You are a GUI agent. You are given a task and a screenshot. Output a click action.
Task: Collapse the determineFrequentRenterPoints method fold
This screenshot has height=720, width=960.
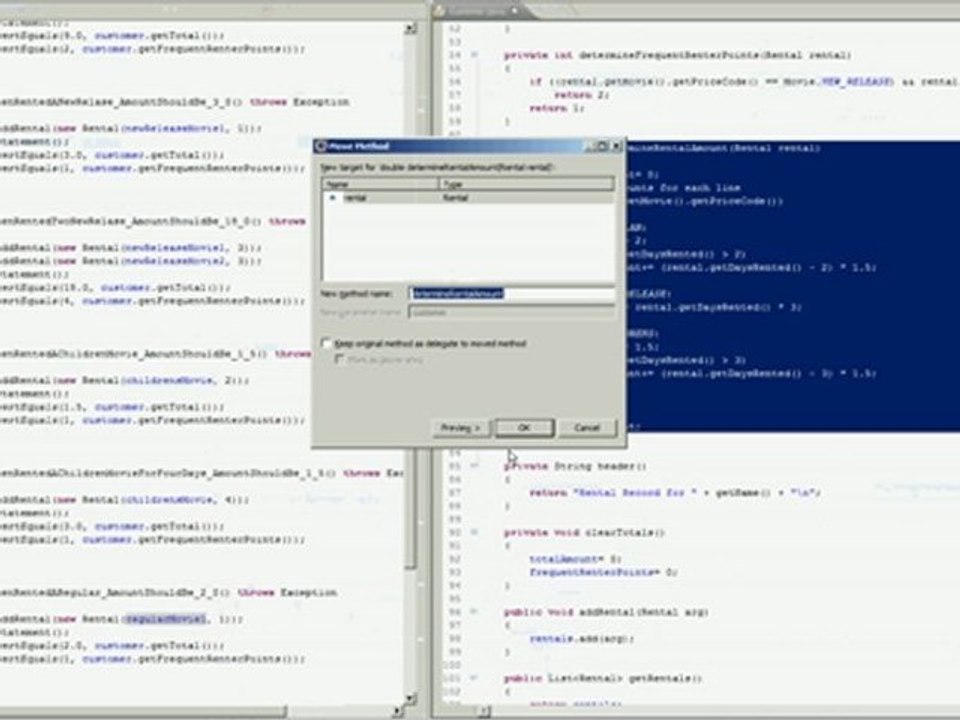474,54
